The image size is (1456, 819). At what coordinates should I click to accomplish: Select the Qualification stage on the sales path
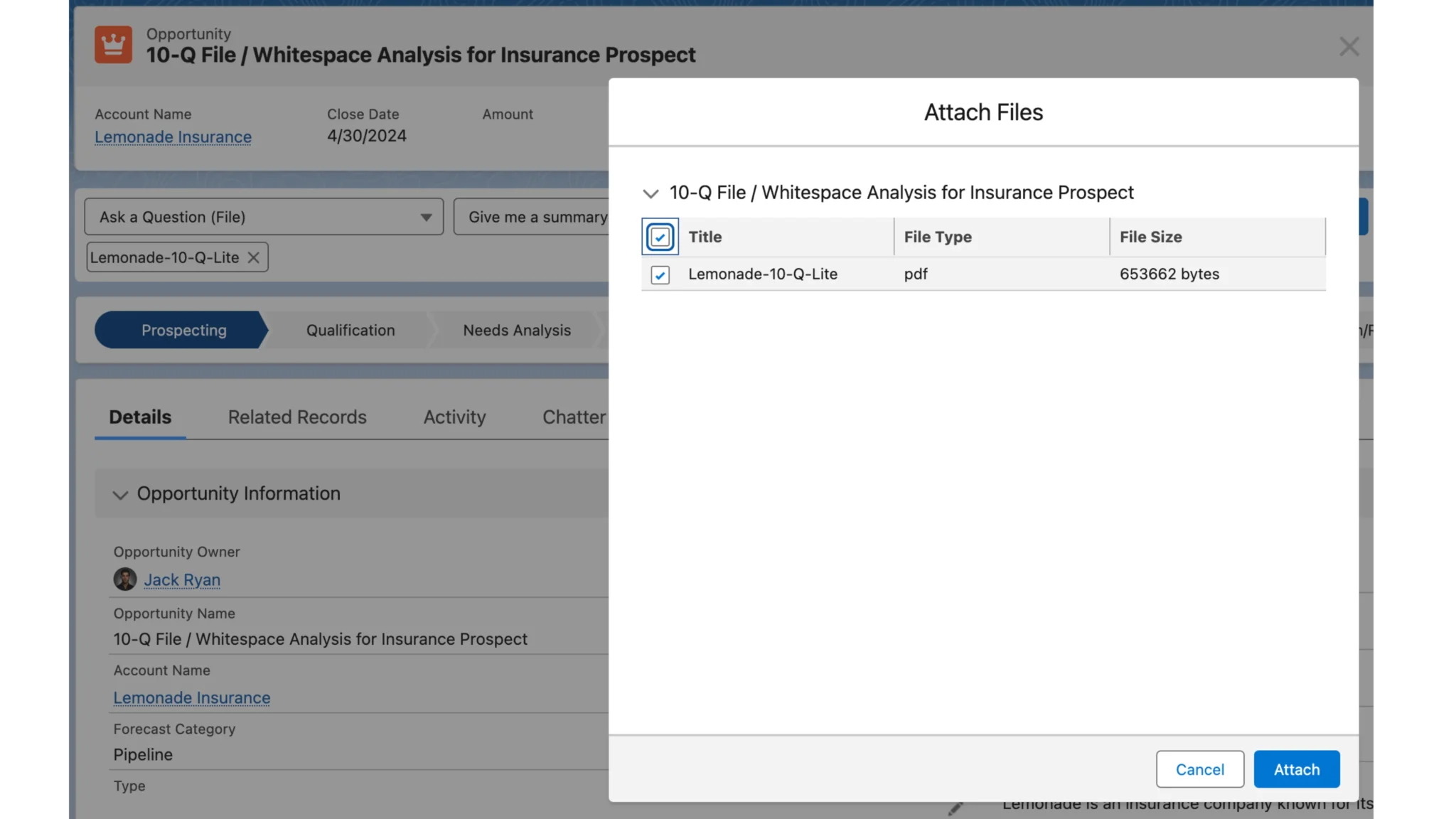(x=350, y=330)
